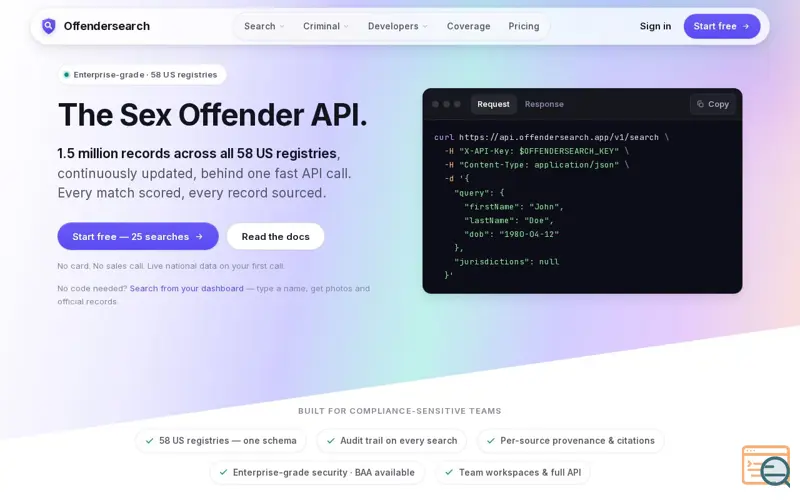800x500 pixels.
Task: Click Sign in link
Action: point(655,26)
